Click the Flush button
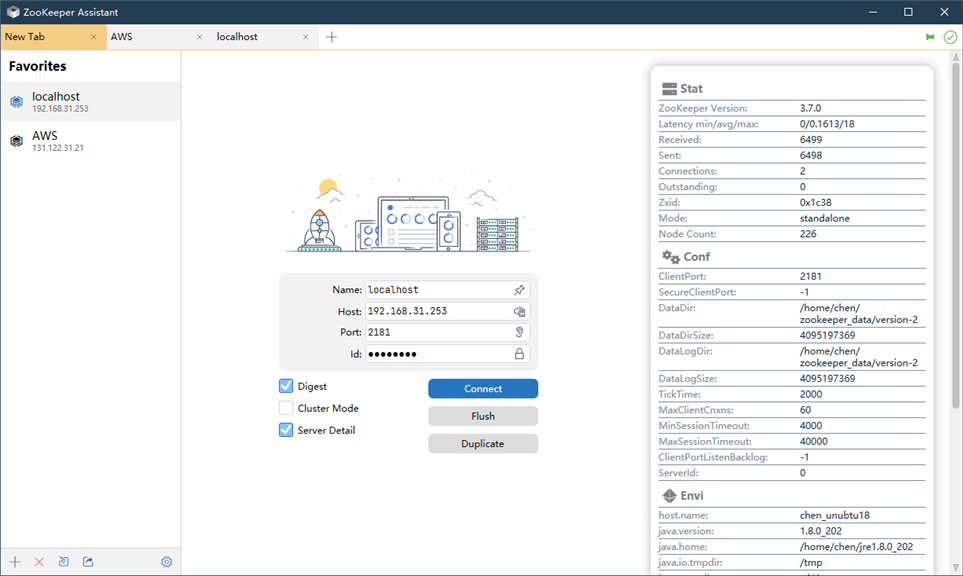 (x=483, y=415)
